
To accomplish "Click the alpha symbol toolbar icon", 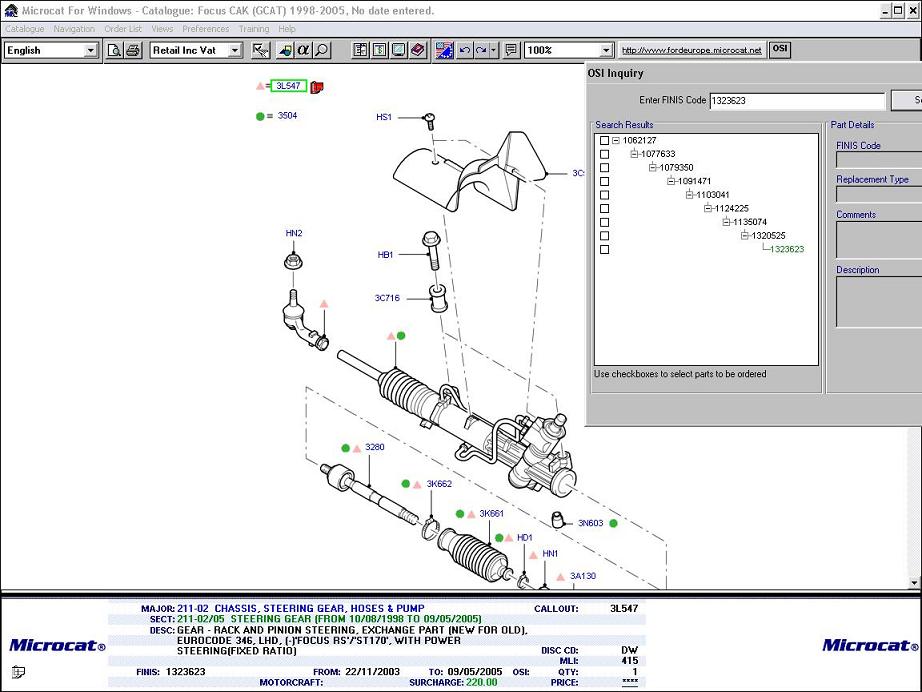I will (304, 50).
